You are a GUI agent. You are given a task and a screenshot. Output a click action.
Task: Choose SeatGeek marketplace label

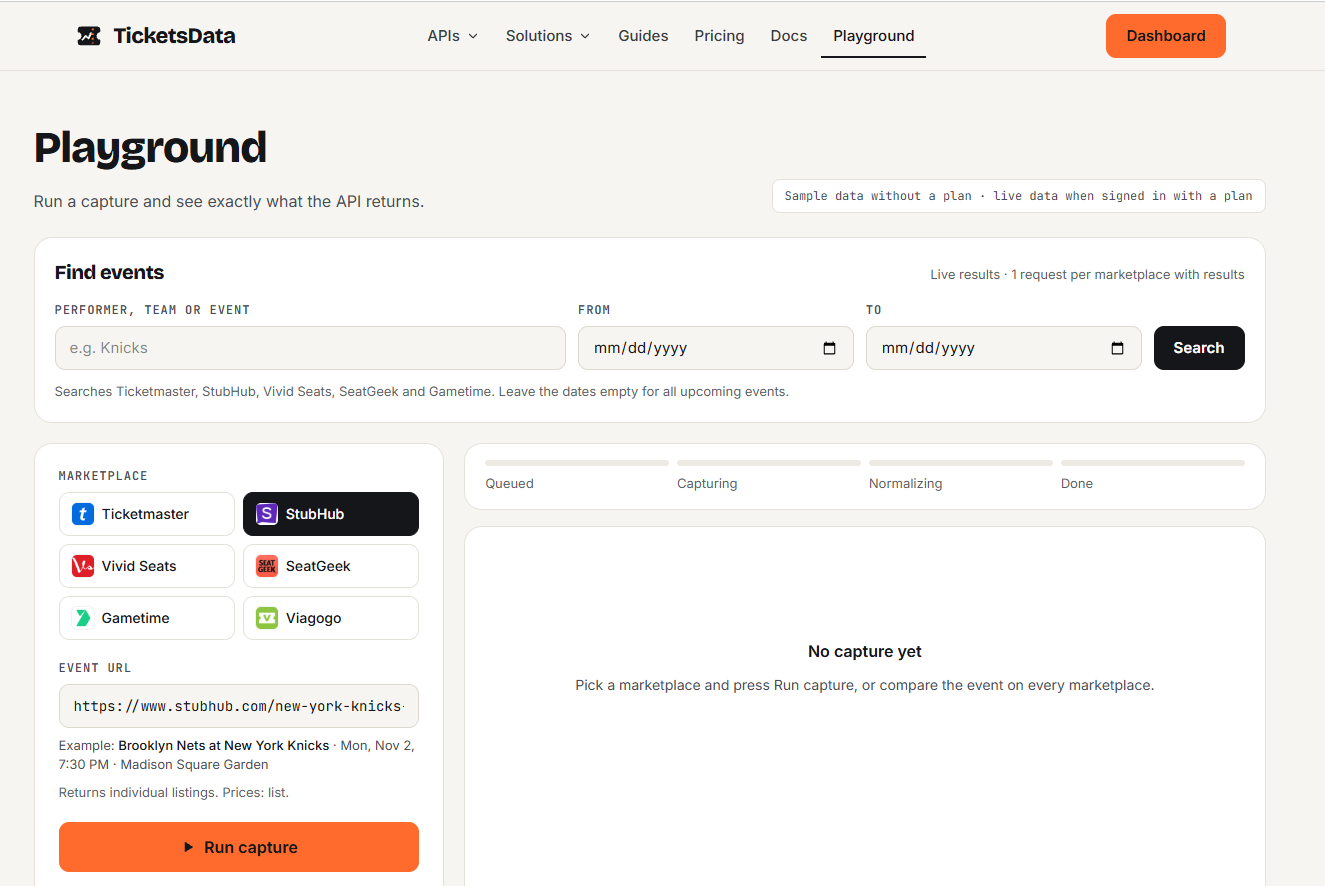pyautogui.click(x=318, y=566)
